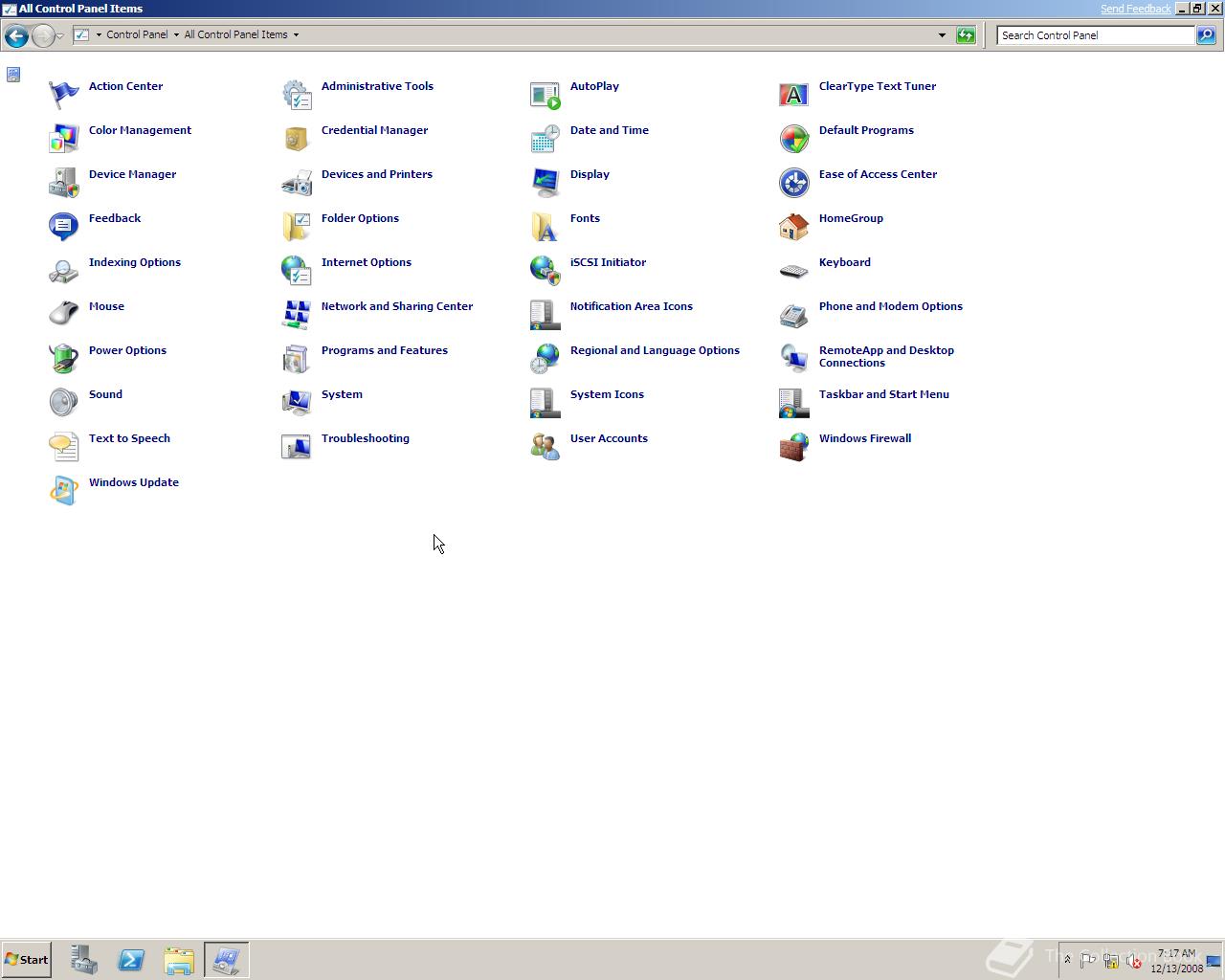Open iSCSI Initiator icon

546,270
